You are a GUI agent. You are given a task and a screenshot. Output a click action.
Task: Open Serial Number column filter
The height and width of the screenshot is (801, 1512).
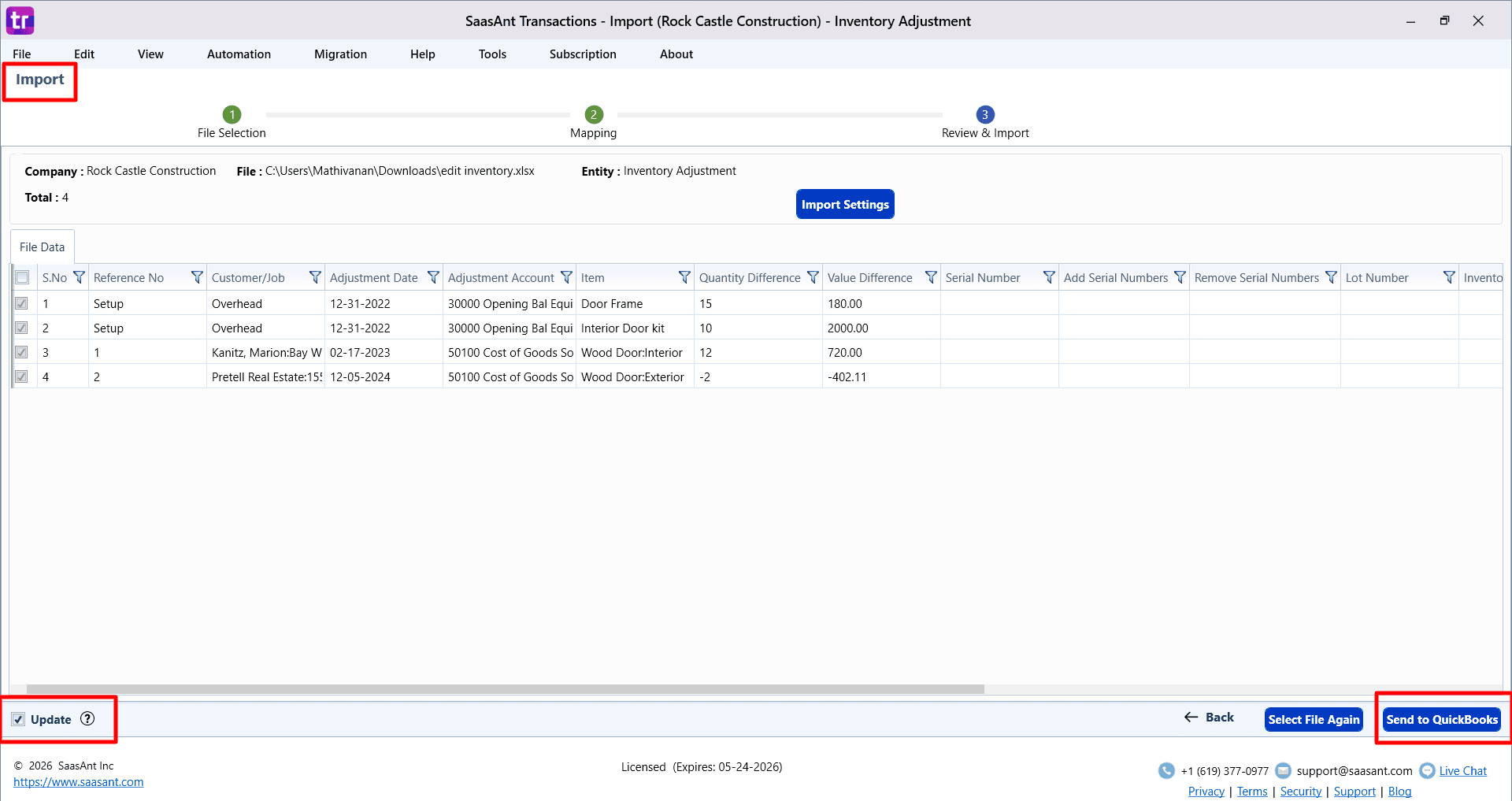pyautogui.click(x=1049, y=277)
